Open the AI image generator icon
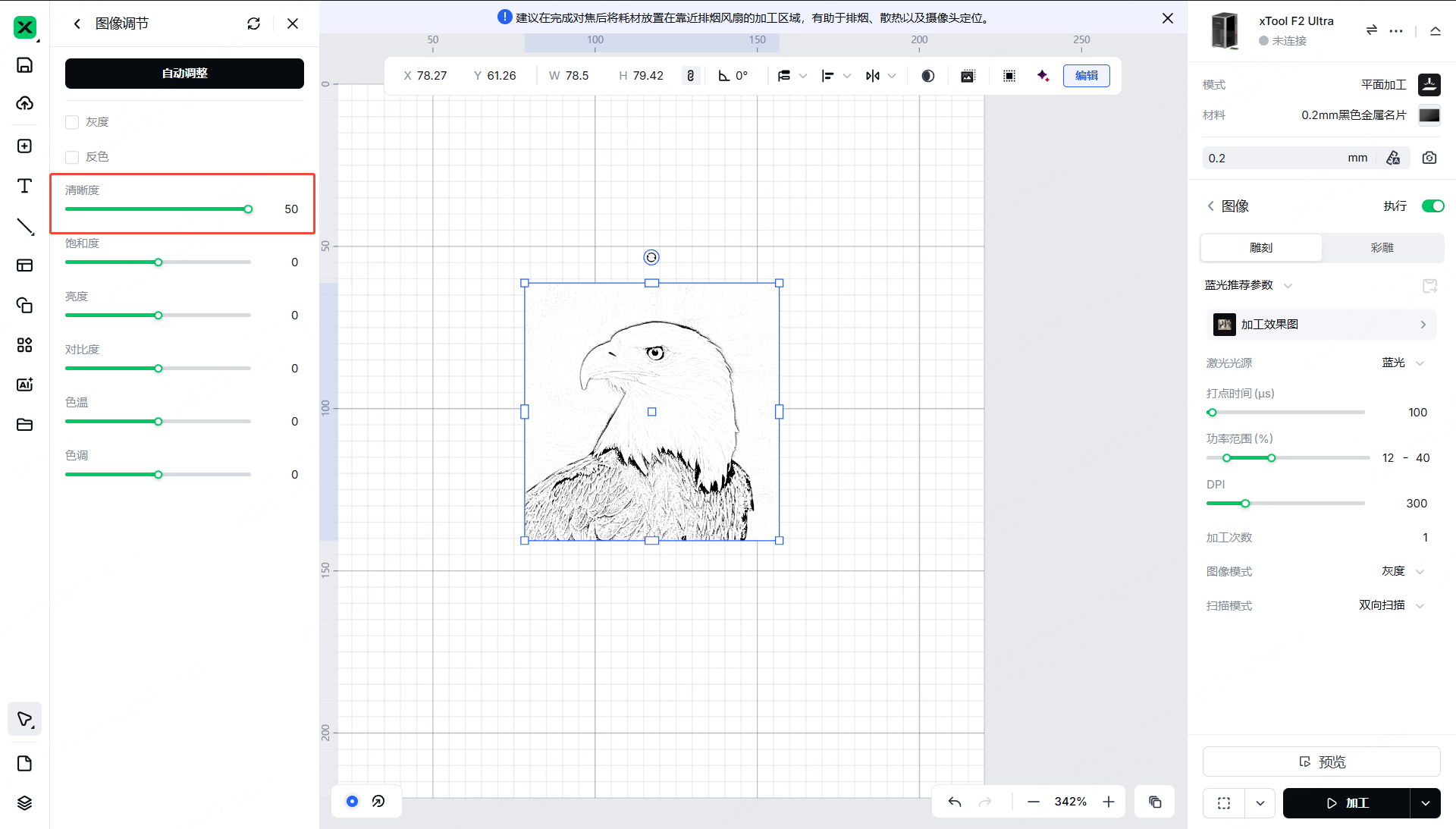 point(24,385)
